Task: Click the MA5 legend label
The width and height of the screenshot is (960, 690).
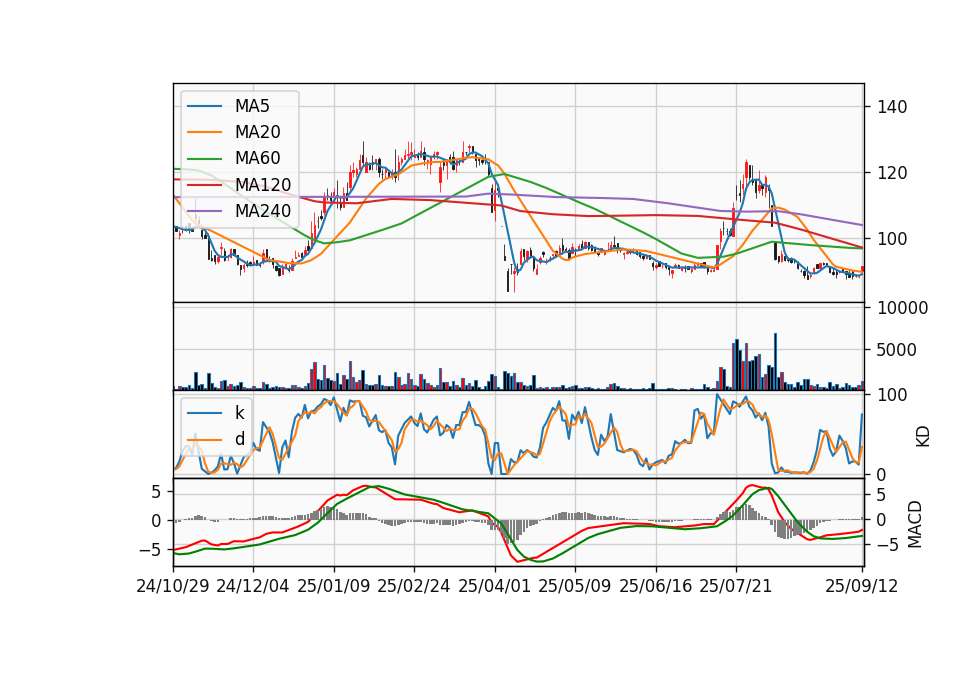Action: 252,106
